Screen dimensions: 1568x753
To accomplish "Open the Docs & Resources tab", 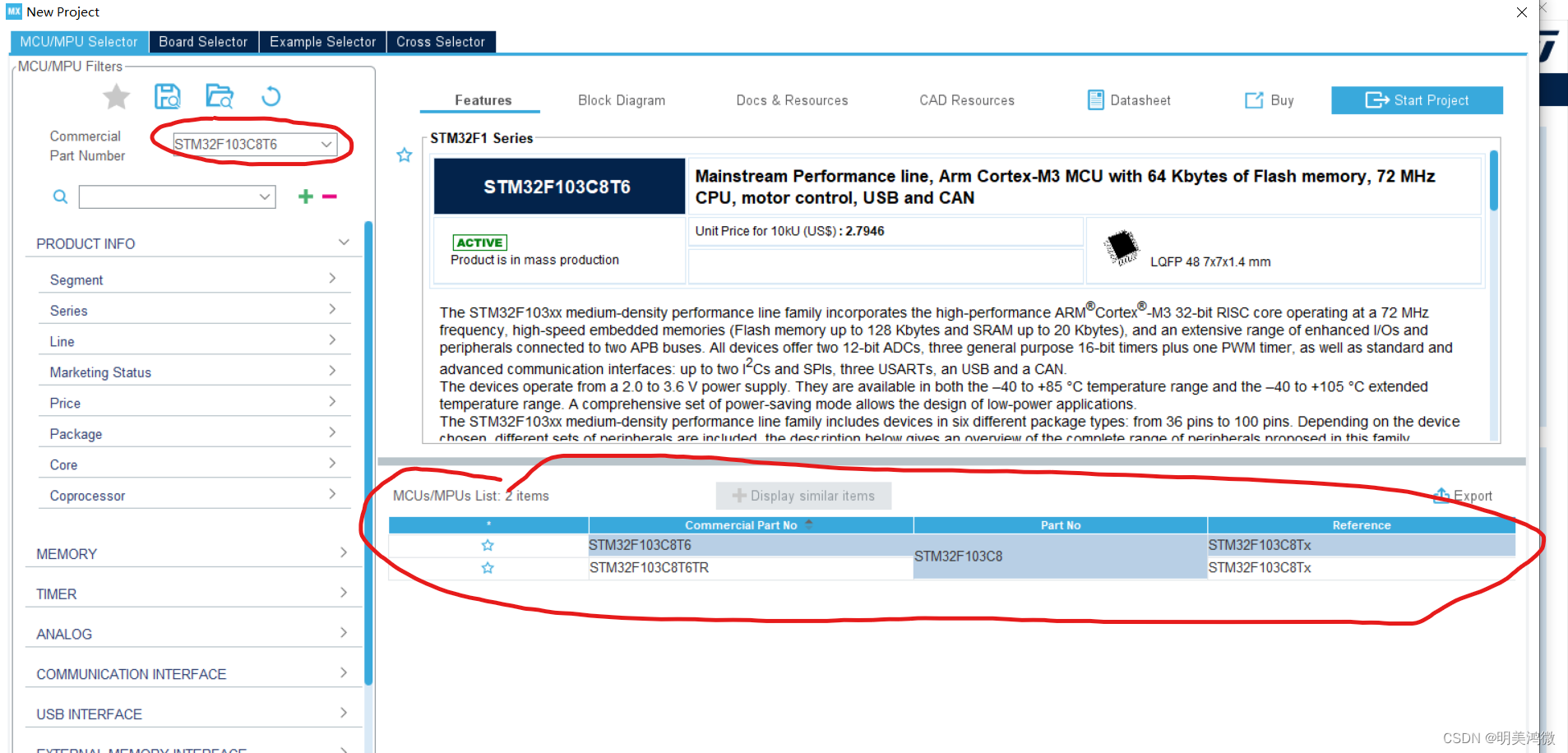I will click(x=792, y=100).
